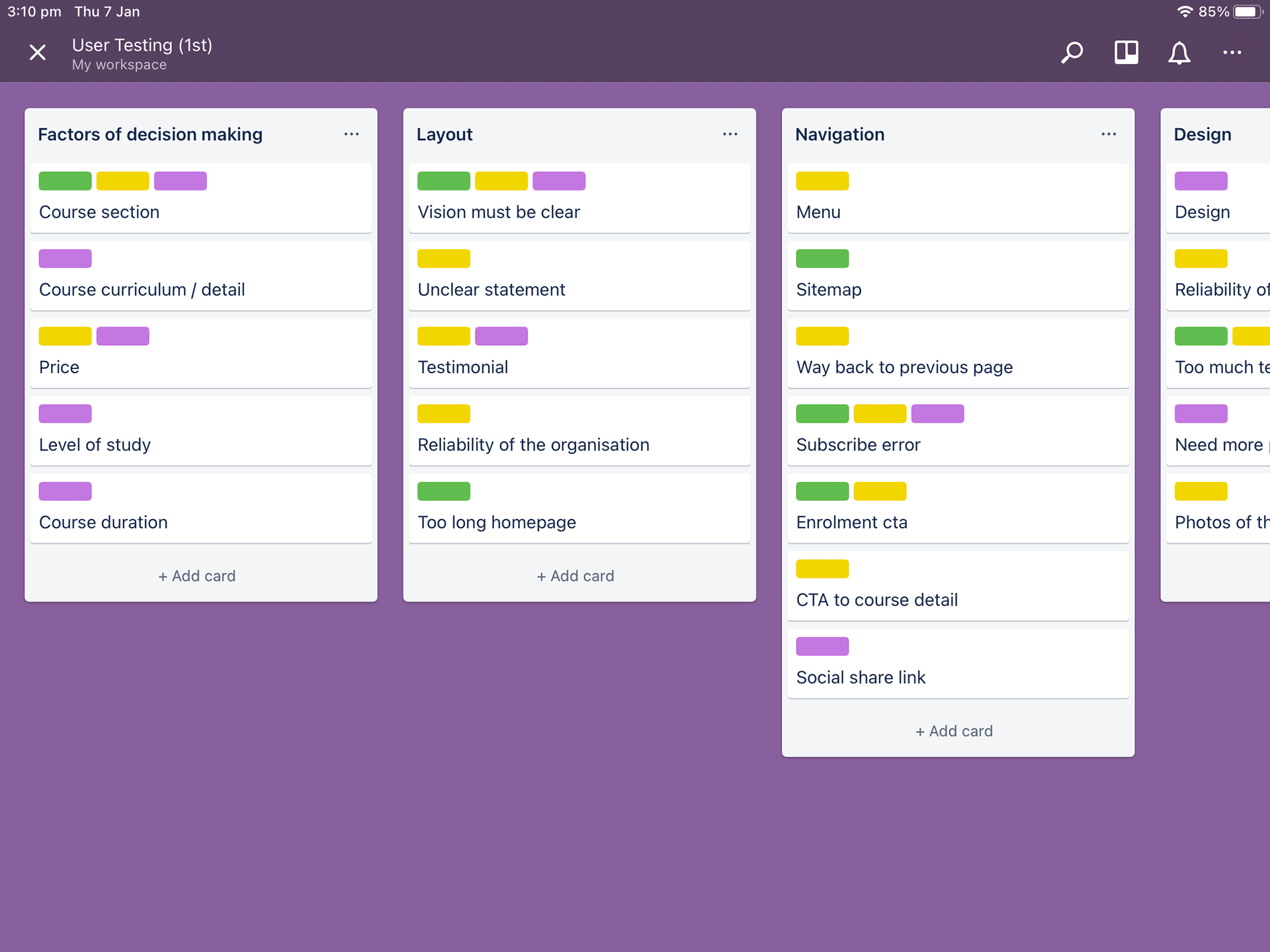
Task: Click purple label on Social share link
Action: [822, 647]
